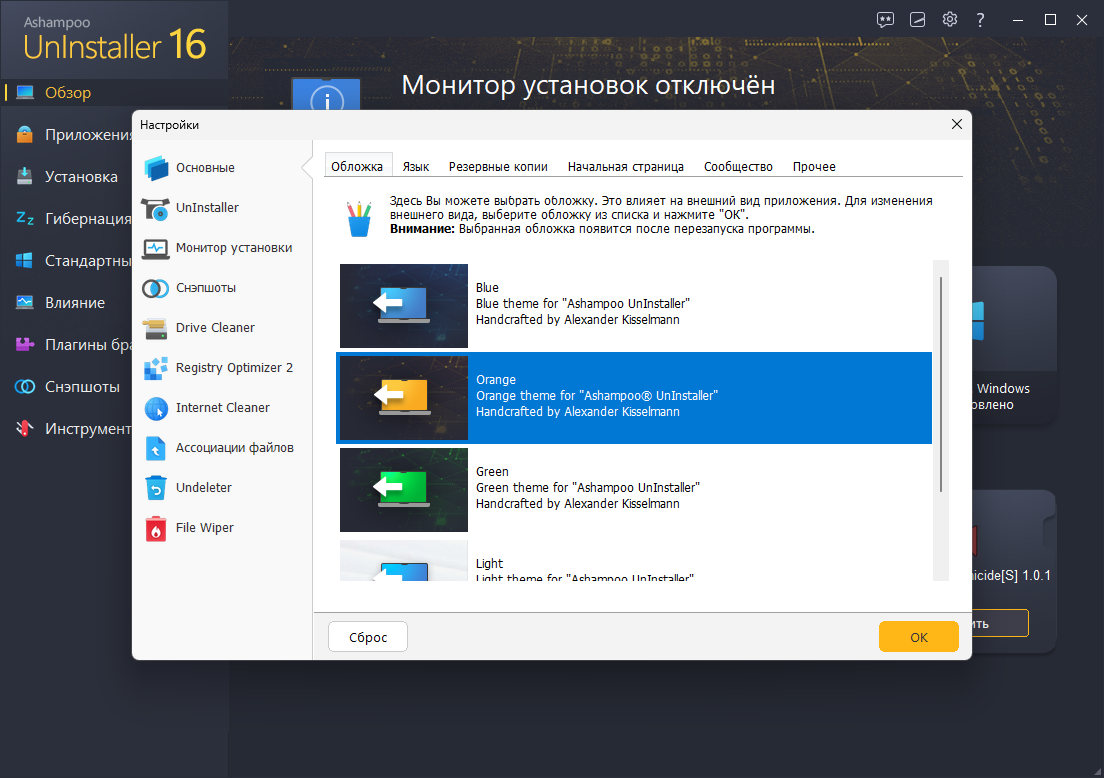Click the theme list vertical scrollbar
This screenshot has width=1104, height=778.
click(941, 384)
